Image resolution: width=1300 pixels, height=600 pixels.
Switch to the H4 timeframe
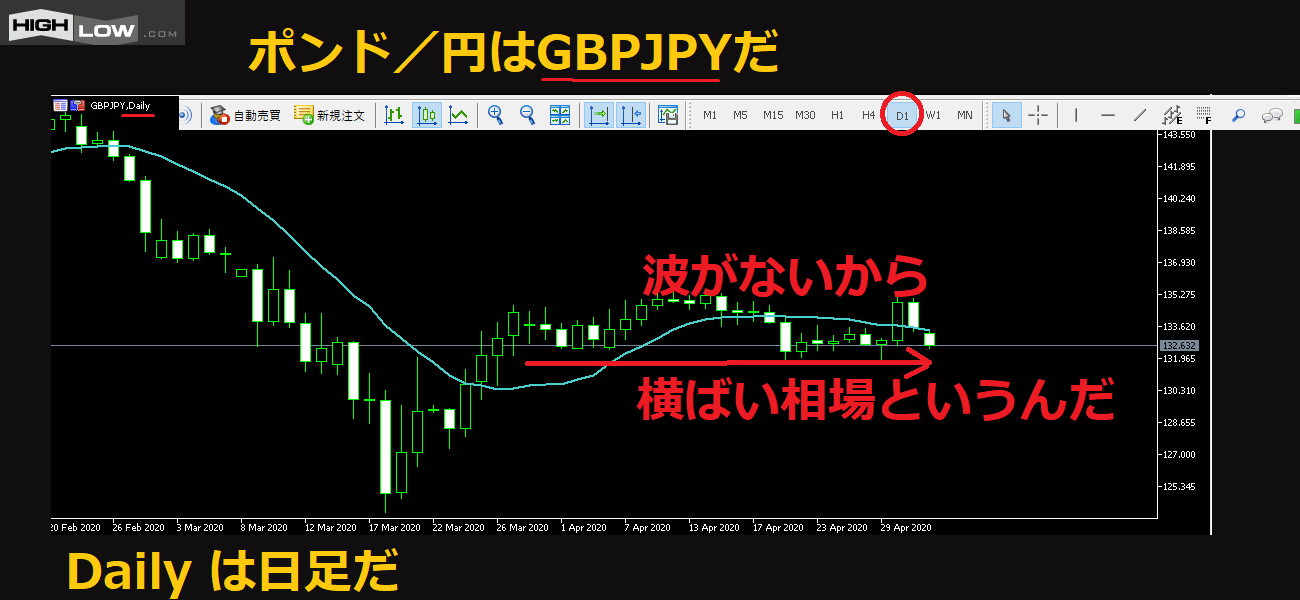868,115
